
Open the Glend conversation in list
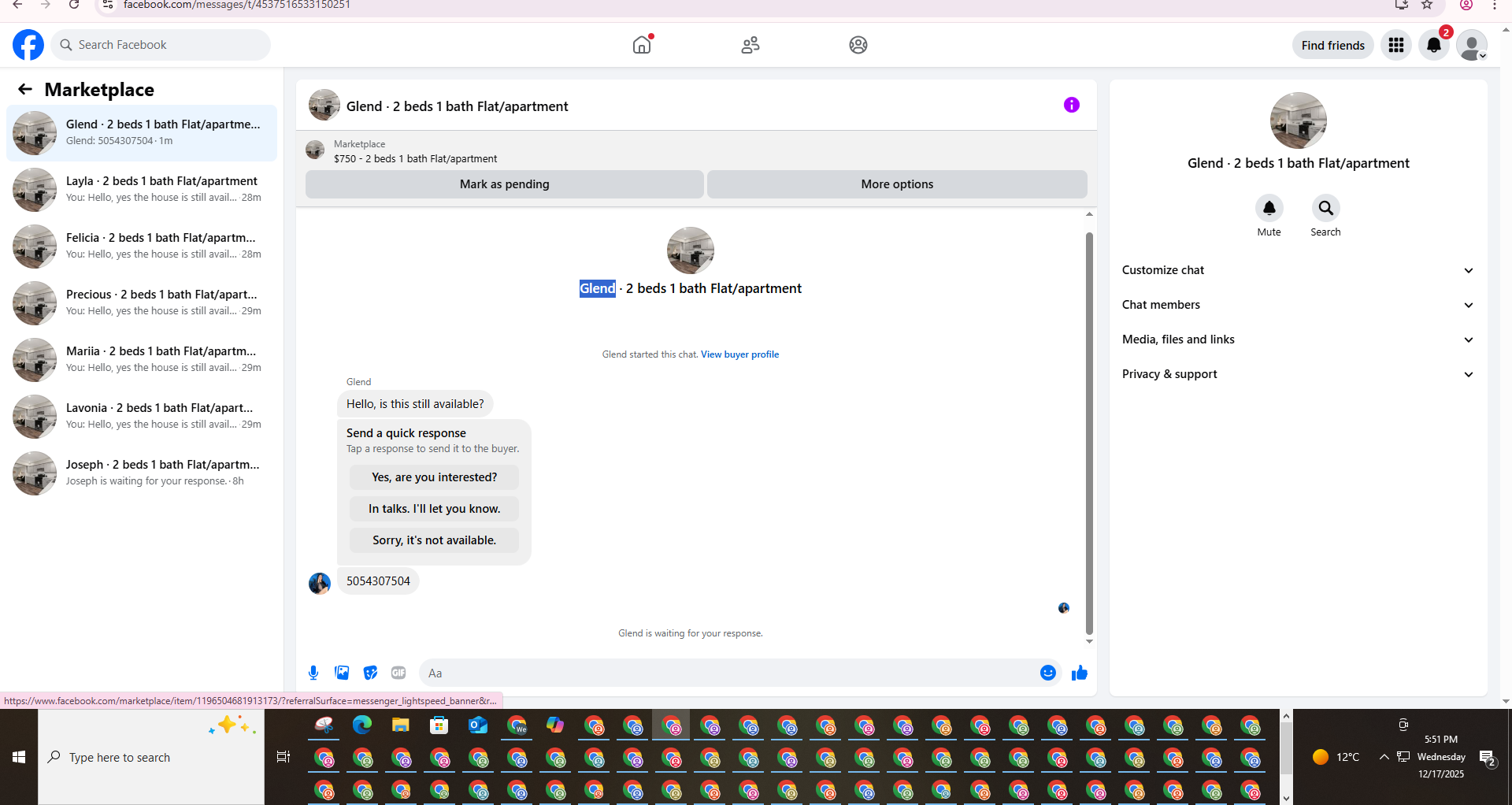[x=142, y=132]
